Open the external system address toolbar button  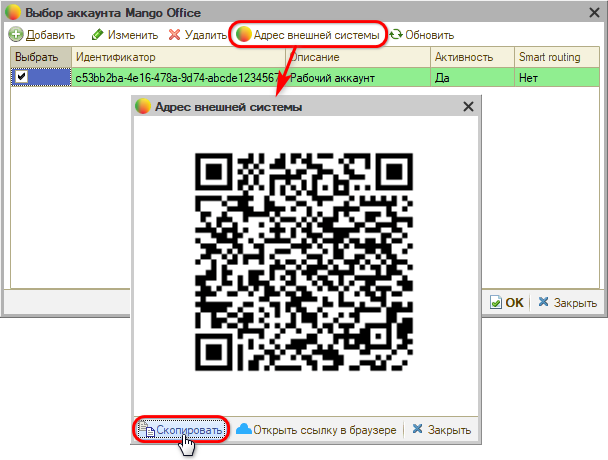(x=308, y=35)
